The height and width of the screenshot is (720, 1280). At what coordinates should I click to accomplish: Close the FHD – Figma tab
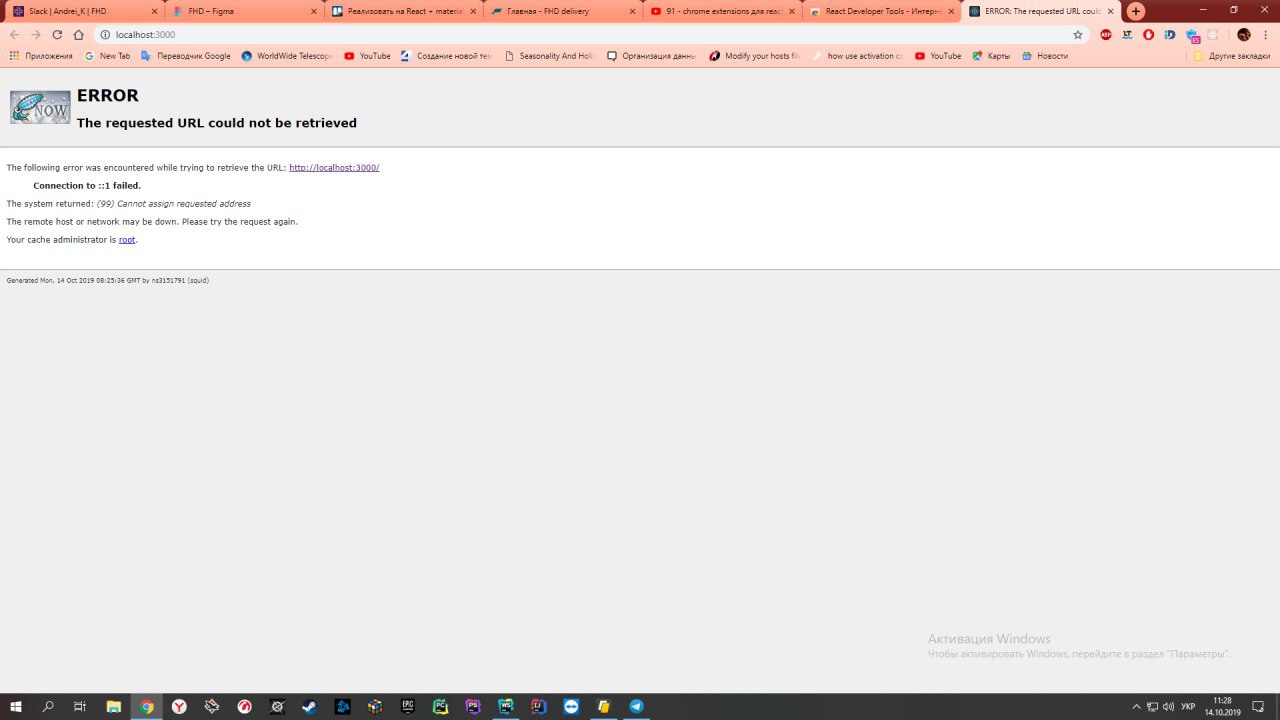(x=312, y=11)
